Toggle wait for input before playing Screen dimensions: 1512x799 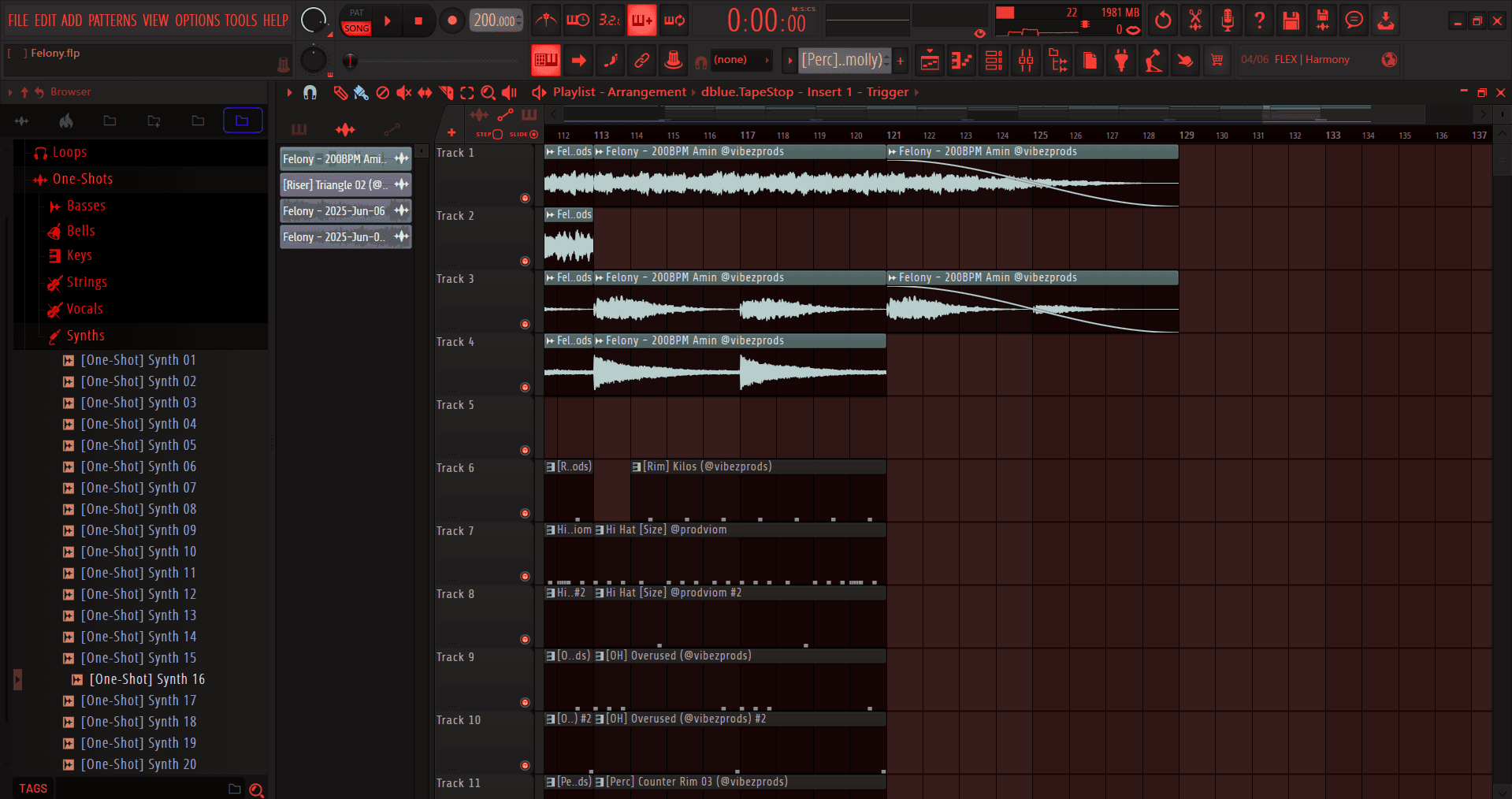coord(578,20)
